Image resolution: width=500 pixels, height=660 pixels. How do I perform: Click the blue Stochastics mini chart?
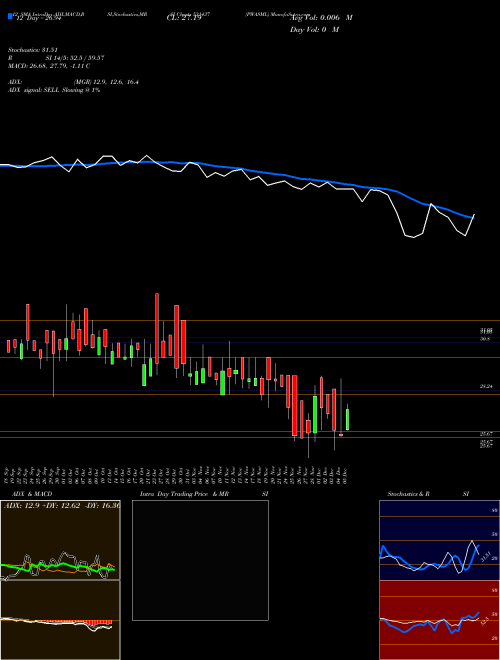pyautogui.click(x=439, y=540)
